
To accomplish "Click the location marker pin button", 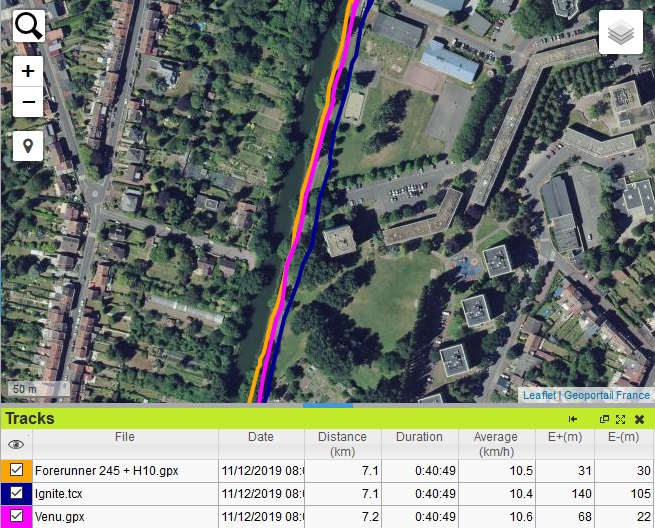I will pyautogui.click(x=28, y=146).
